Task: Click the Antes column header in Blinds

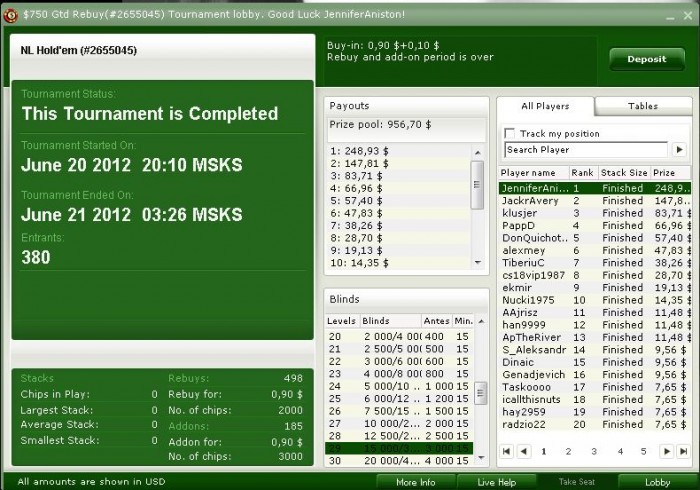Action: coord(437,321)
